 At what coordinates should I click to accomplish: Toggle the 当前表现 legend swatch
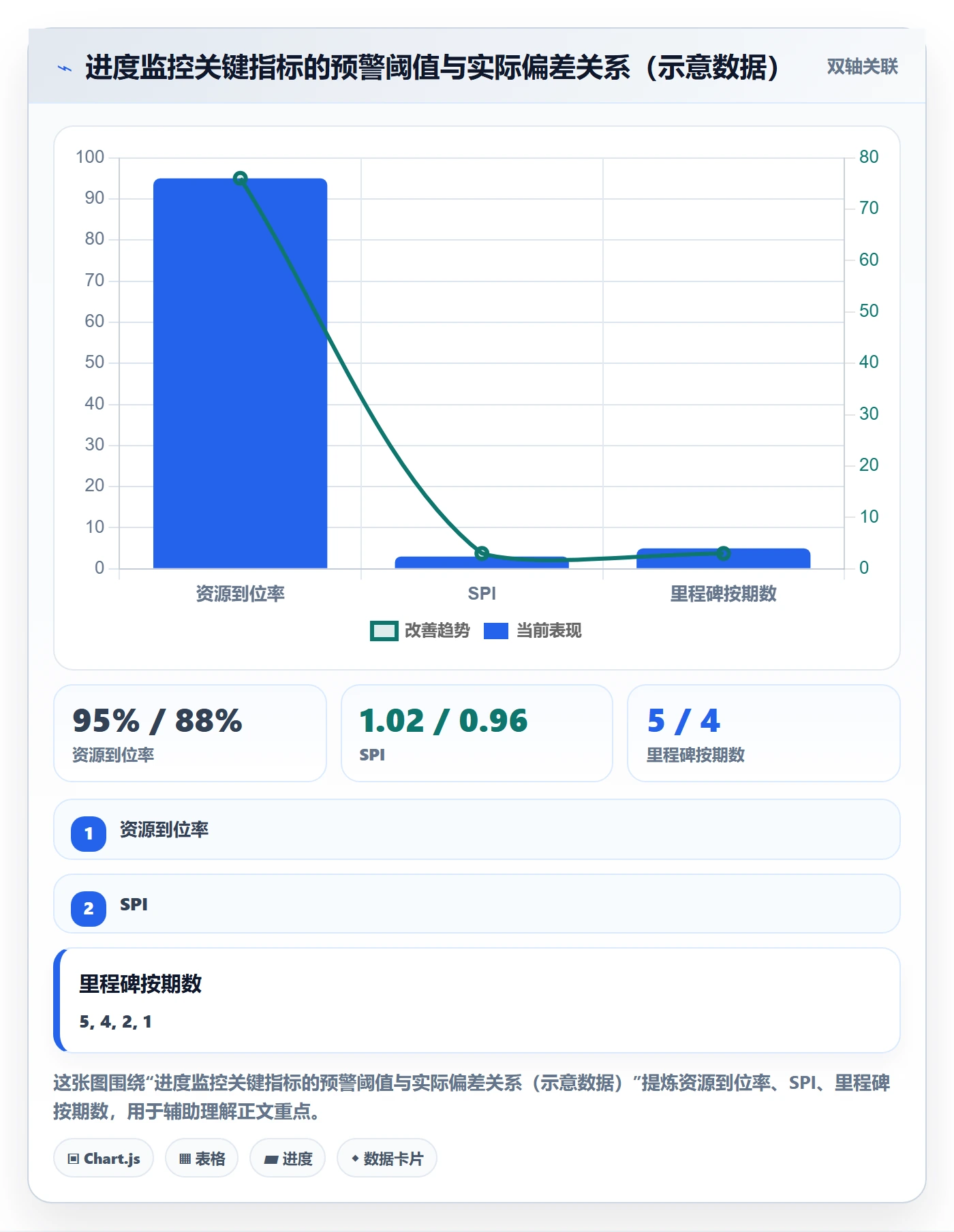click(496, 631)
